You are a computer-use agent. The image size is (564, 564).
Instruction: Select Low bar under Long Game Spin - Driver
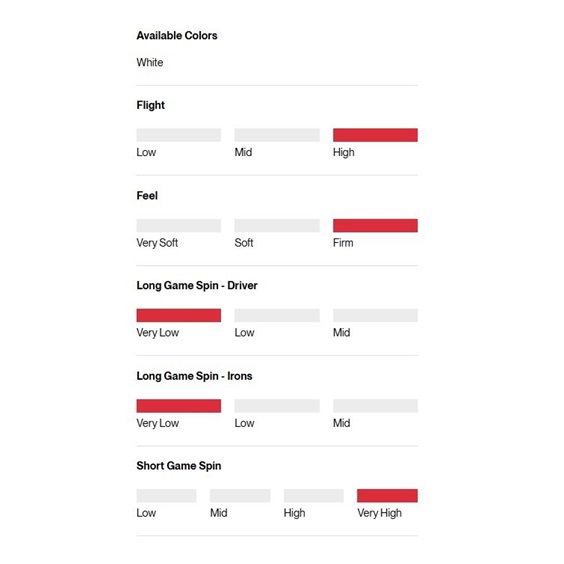tap(277, 315)
